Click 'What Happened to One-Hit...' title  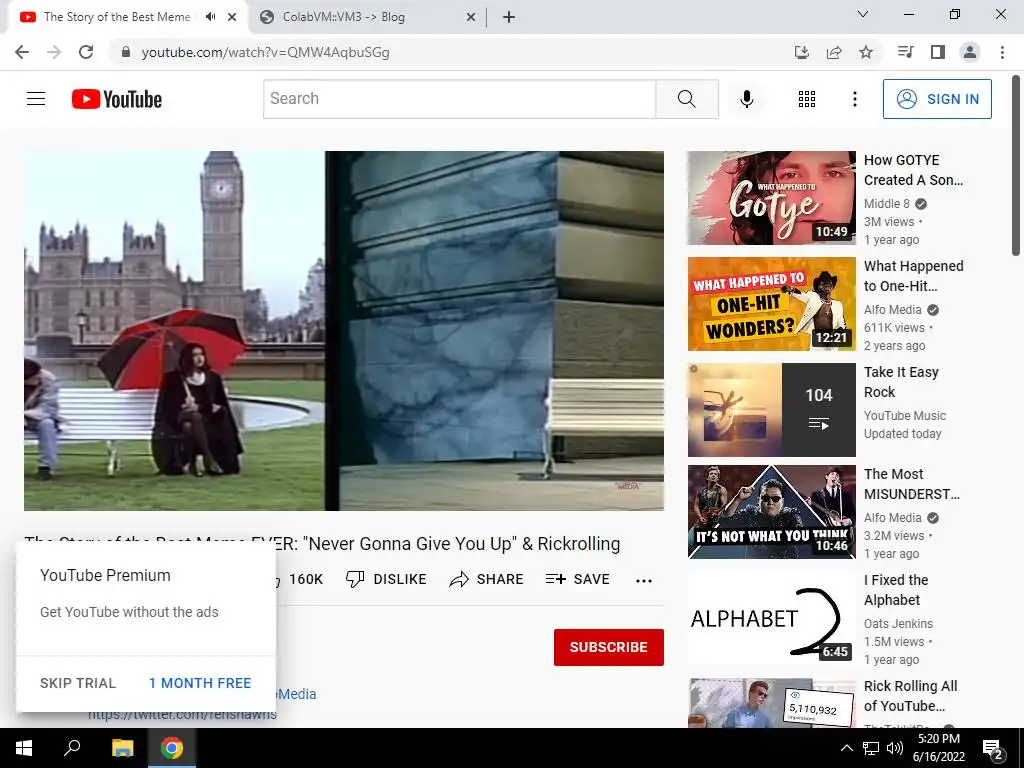pyautogui.click(x=914, y=276)
